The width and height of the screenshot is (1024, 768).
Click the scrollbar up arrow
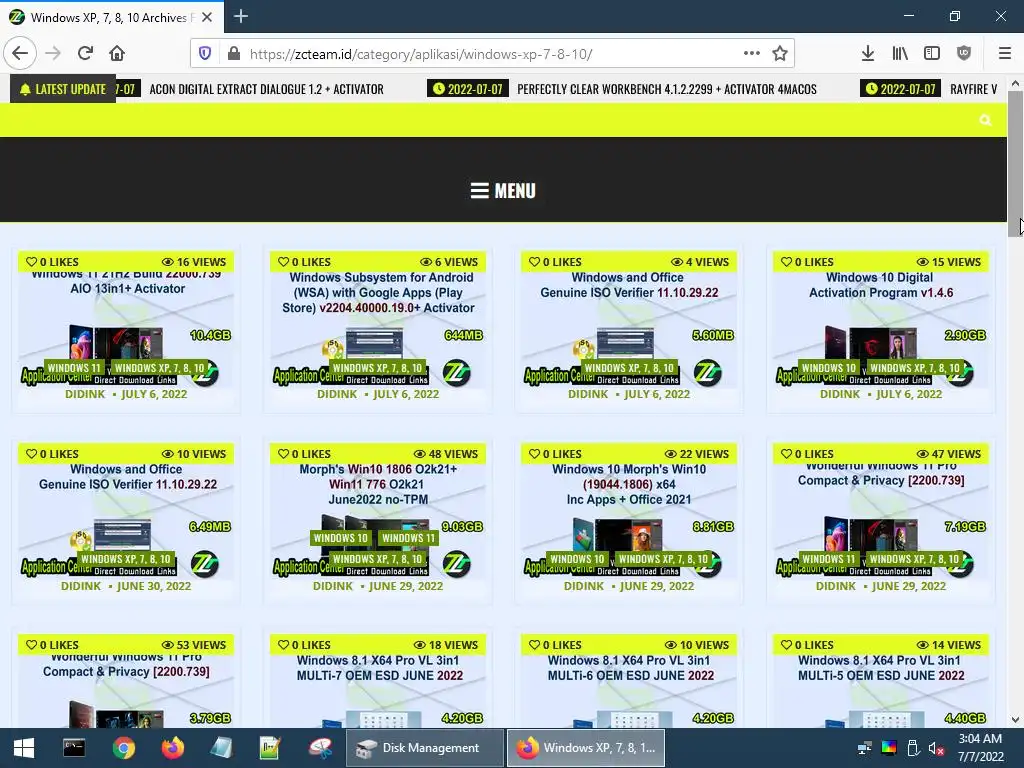click(1015, 84)
